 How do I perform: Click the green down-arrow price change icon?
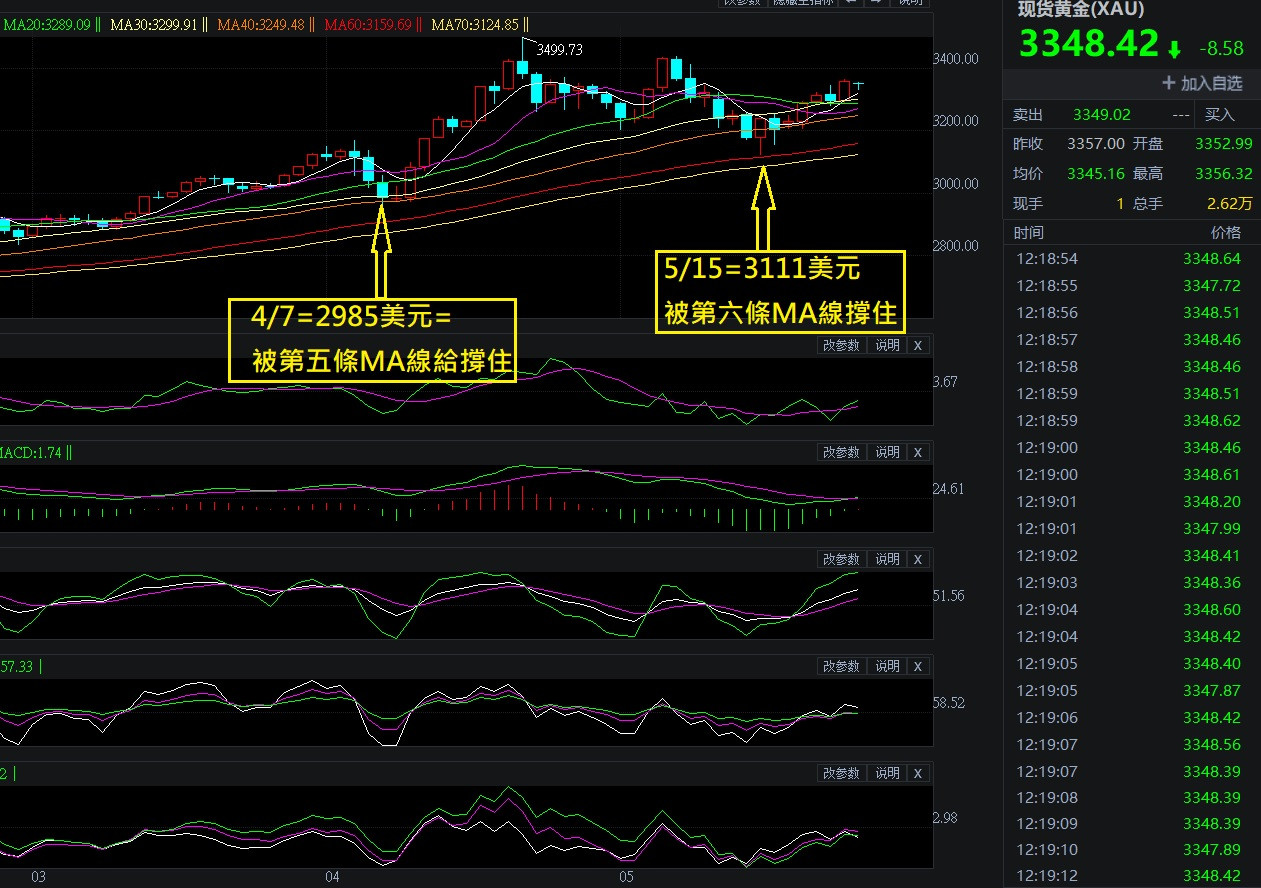[x=1175, y=48]
